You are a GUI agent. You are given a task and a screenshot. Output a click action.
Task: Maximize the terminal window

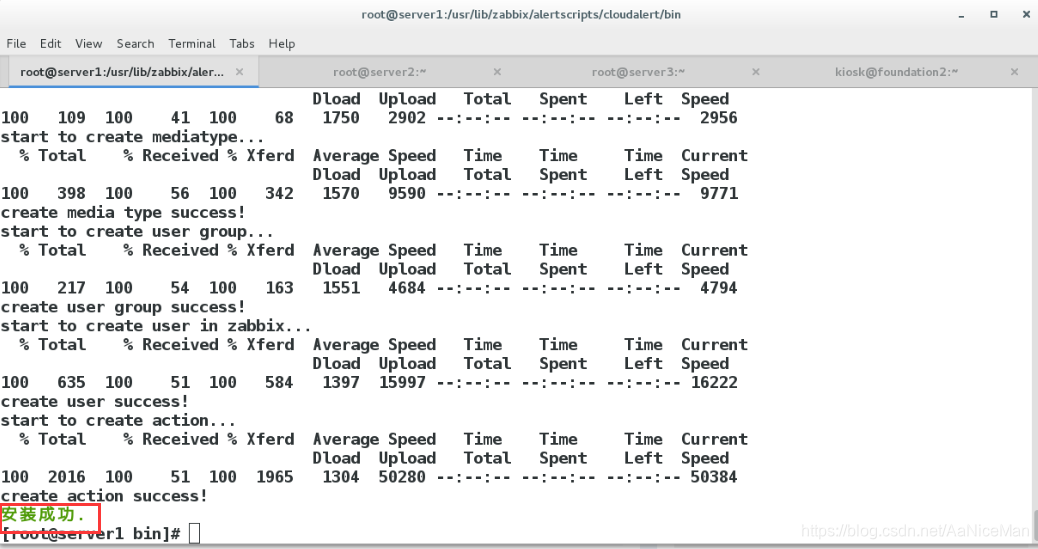pos(994,14)
